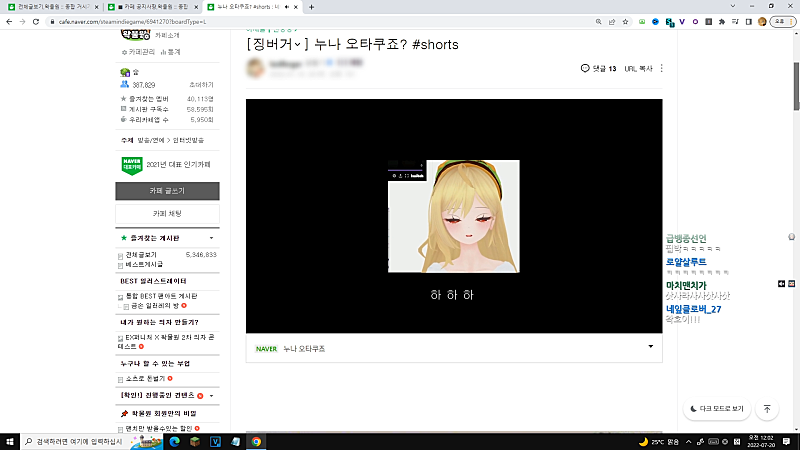Screen dimensions: 800x450
Task: Click the page vertical scrollbar thumb
Action: click(x=796, y=86)
